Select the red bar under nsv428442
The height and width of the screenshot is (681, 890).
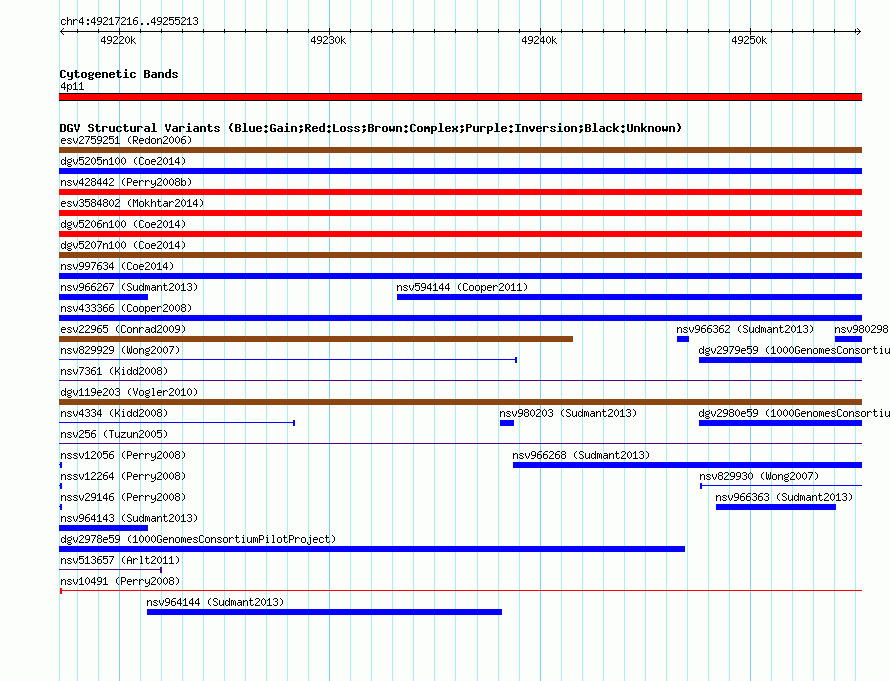tap(460, 192)
